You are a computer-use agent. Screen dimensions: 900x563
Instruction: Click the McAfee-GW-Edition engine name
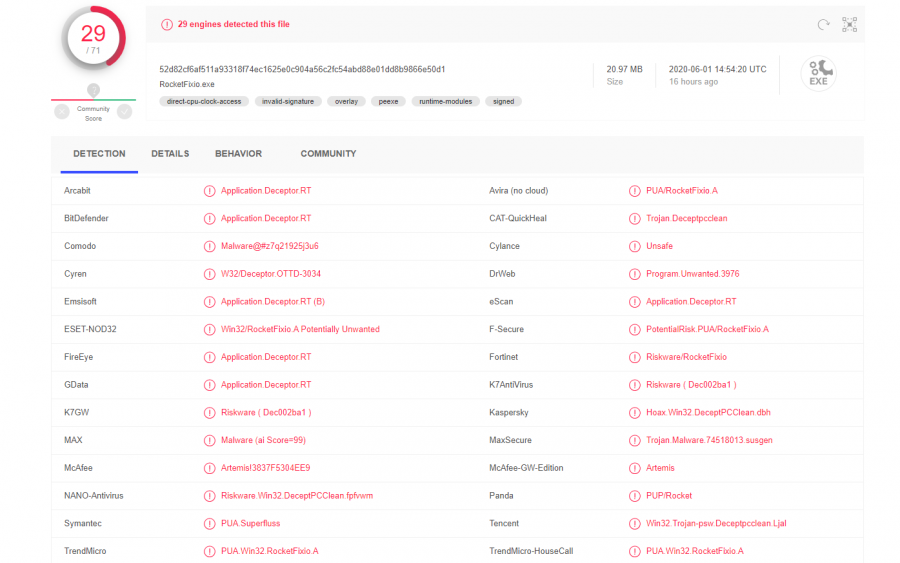click(526, 468)
